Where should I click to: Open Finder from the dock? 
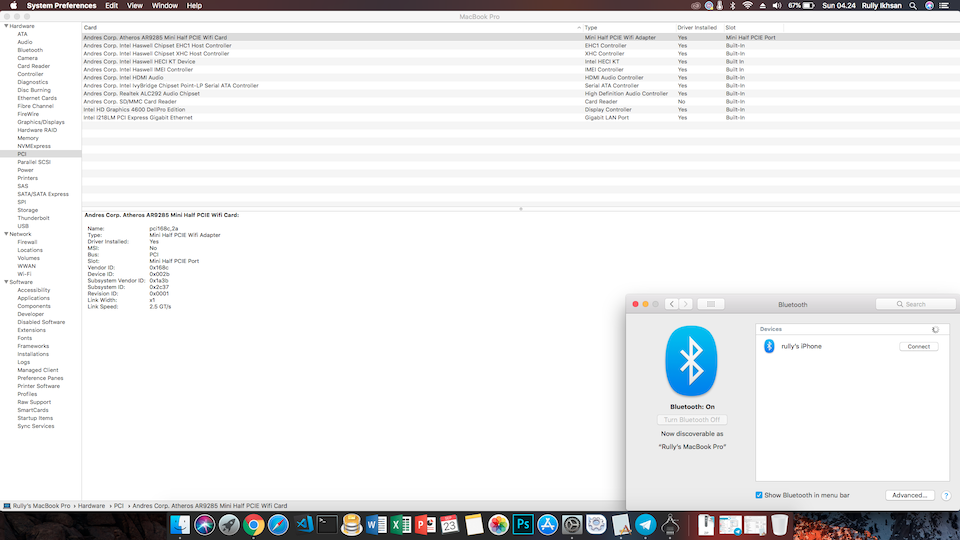[x=180, y=525]
